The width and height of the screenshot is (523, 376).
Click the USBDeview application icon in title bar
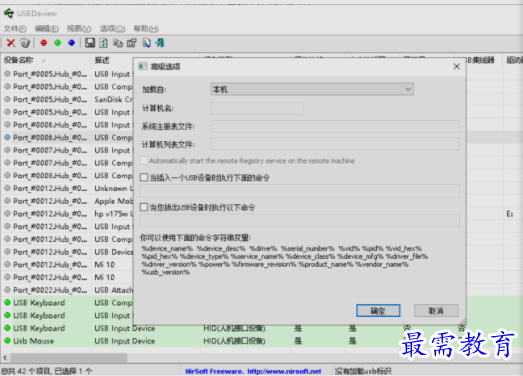9,13
